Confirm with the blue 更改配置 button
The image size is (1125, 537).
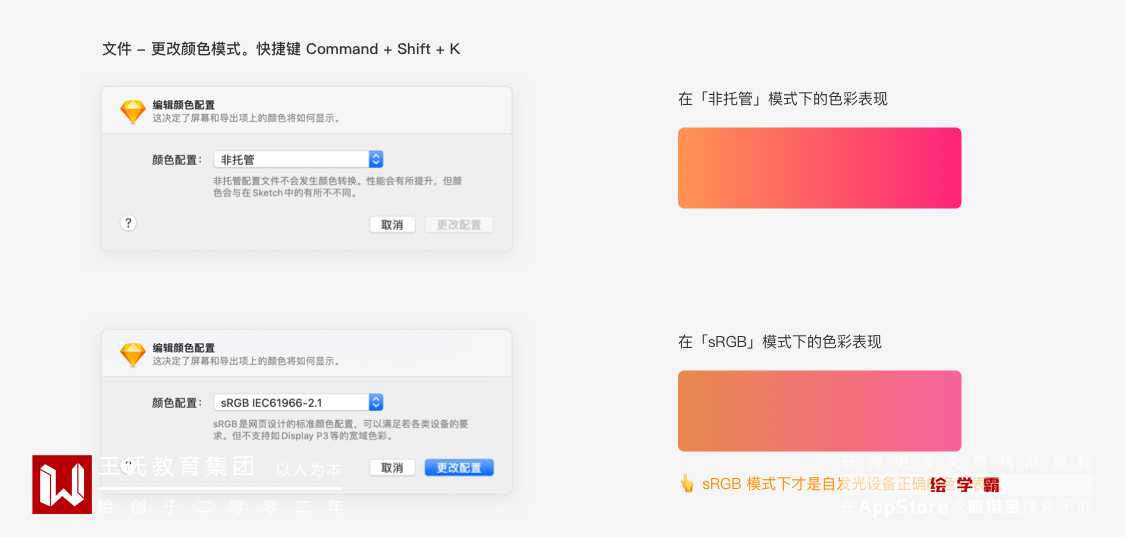(x=459, y=468)
